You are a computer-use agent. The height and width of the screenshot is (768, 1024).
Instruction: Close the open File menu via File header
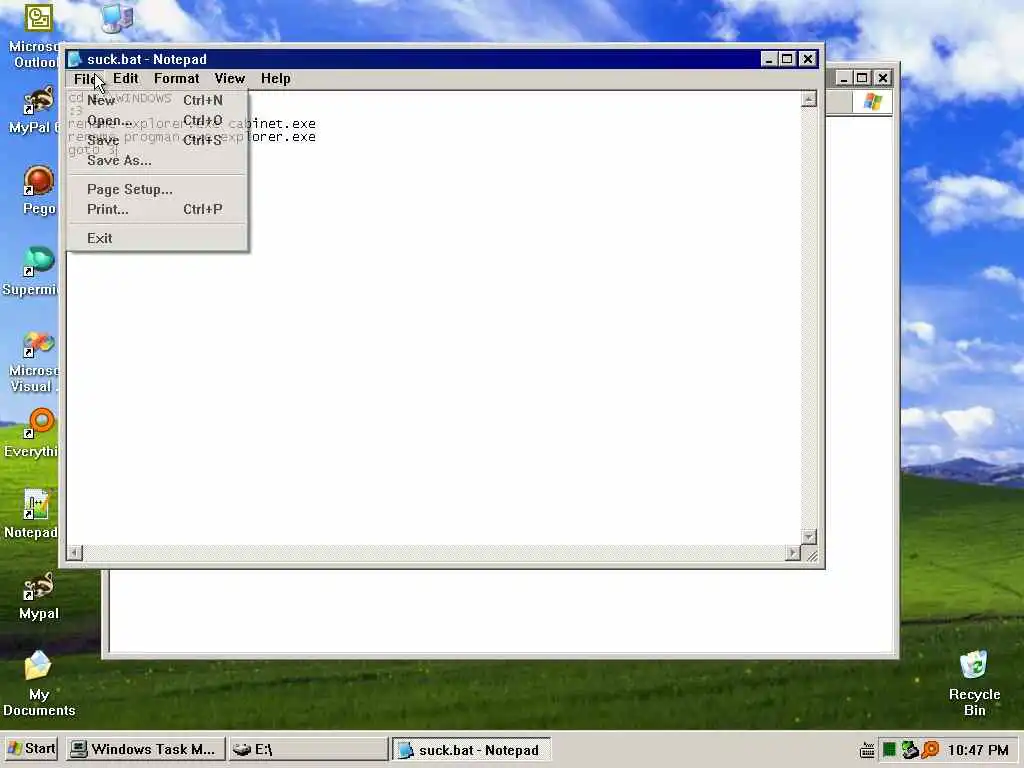[x=86, y=79]
